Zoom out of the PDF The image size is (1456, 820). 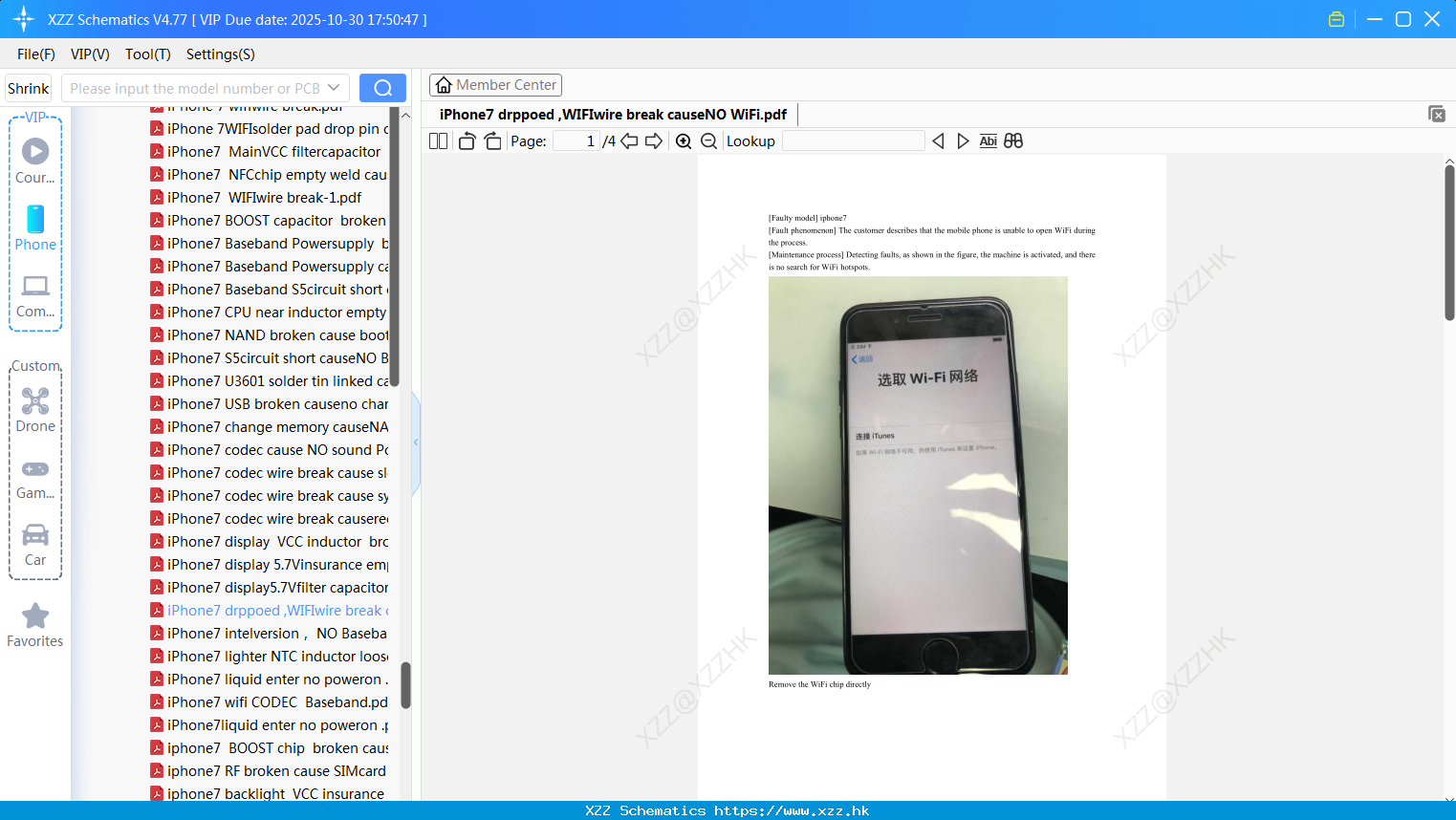pos(708,140)
